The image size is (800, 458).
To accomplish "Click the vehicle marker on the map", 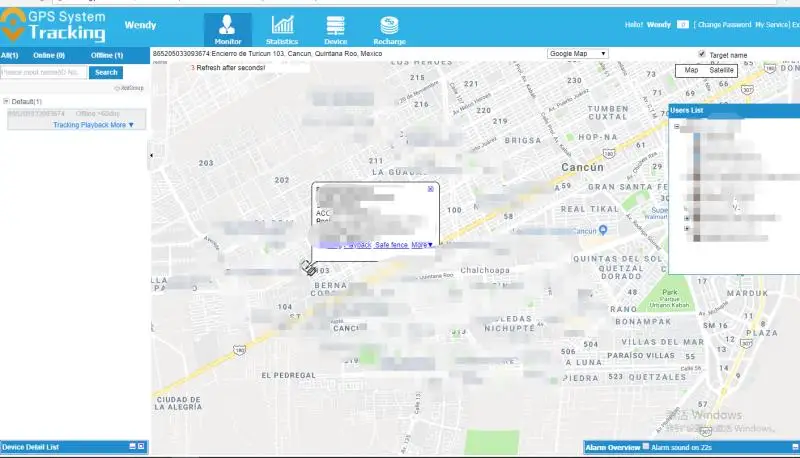I will click(x=308, y=267).
